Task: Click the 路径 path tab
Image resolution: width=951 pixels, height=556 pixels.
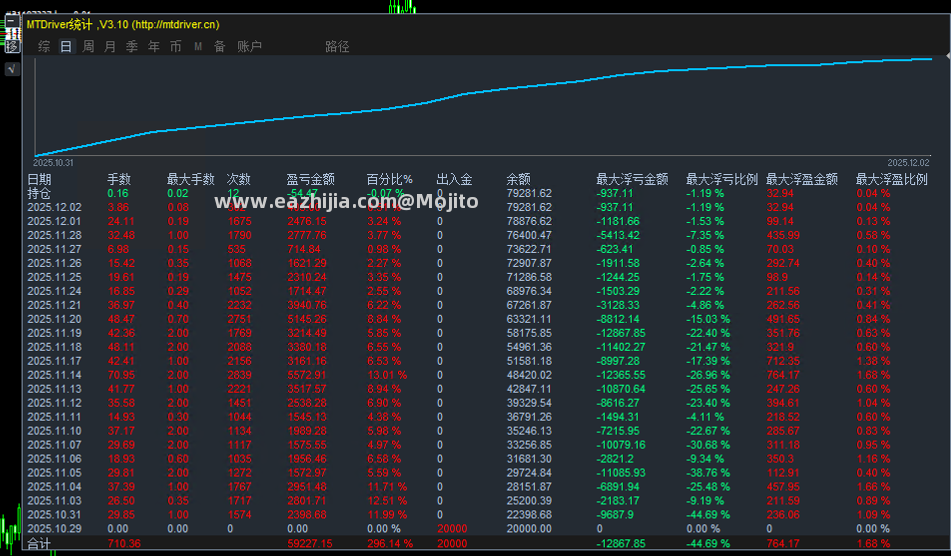Action: point(337,47)
